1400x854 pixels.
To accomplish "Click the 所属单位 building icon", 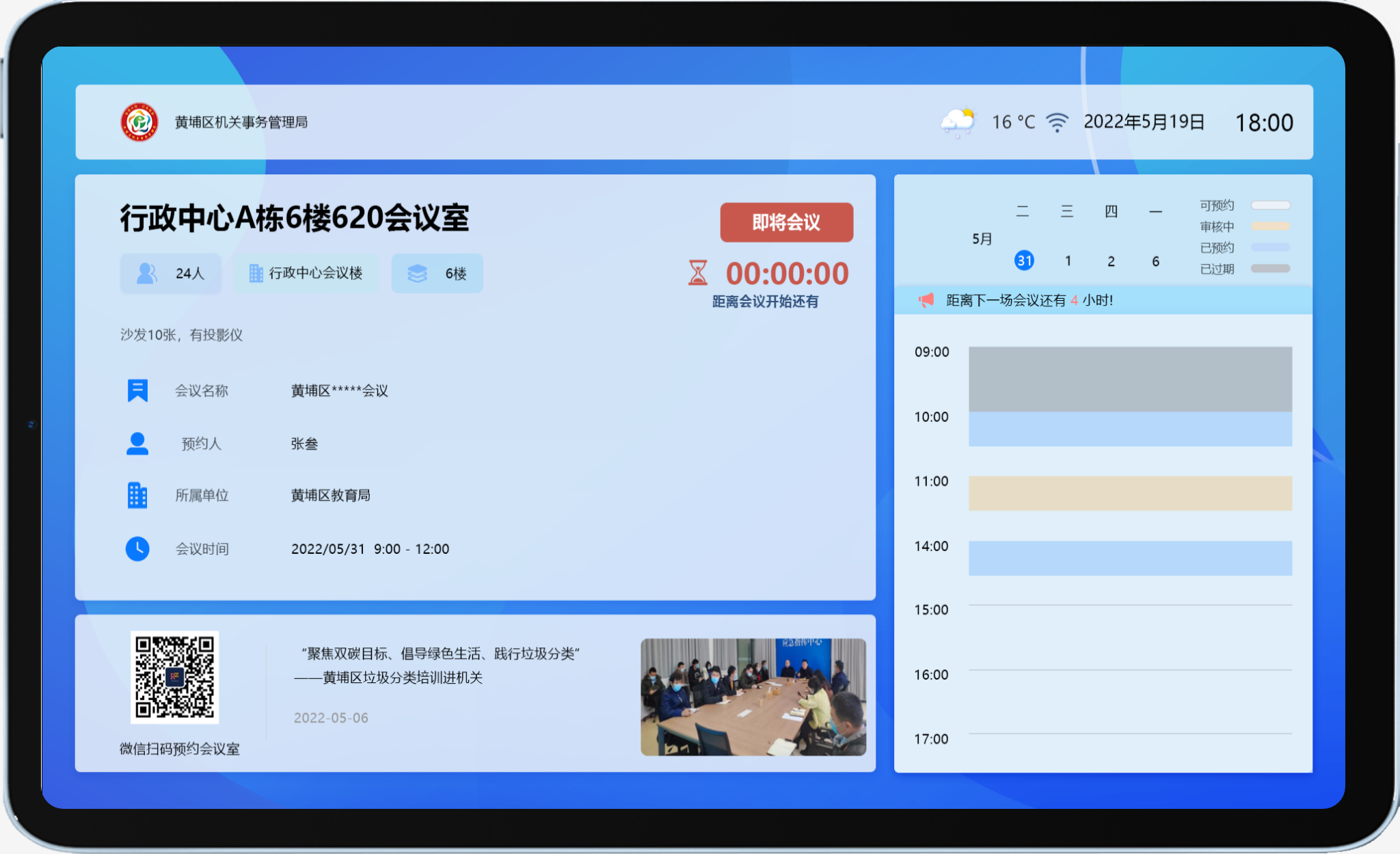I will (137, 495).
